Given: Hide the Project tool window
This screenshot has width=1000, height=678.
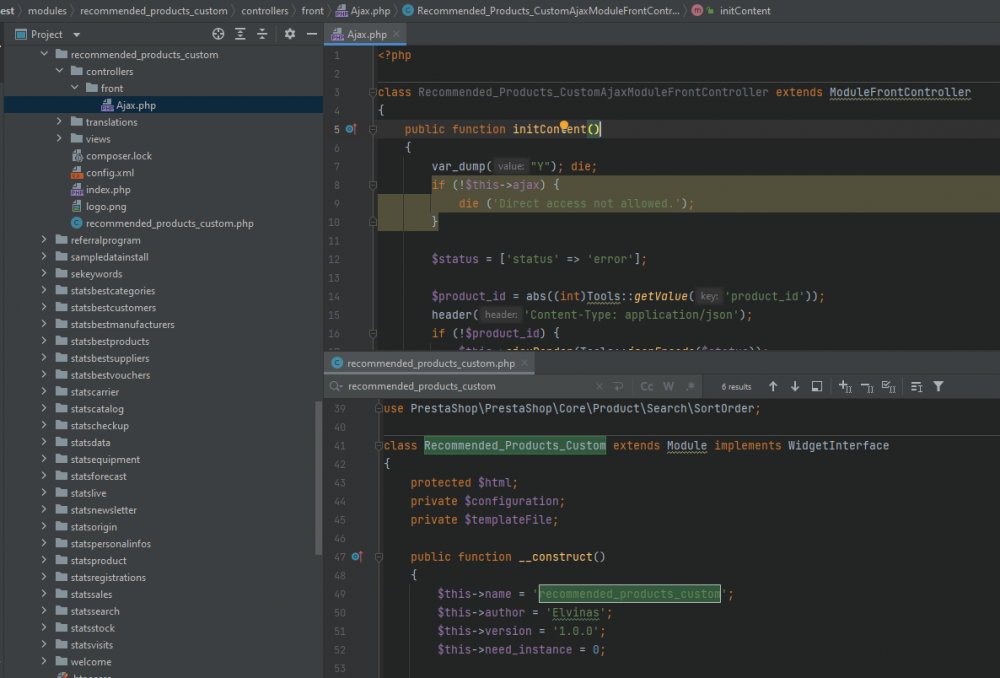Looking at the screenshot, I should coord(311,34).
